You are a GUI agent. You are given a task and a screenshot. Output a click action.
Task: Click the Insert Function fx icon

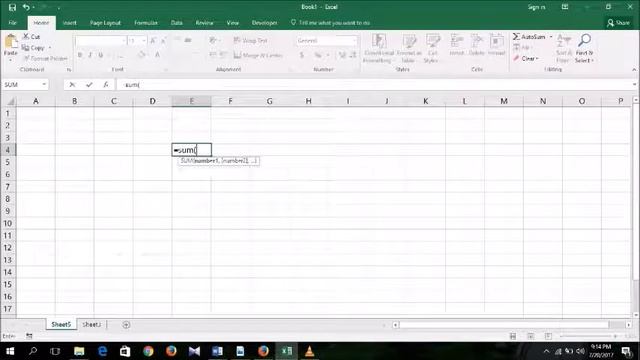(106, 84)
